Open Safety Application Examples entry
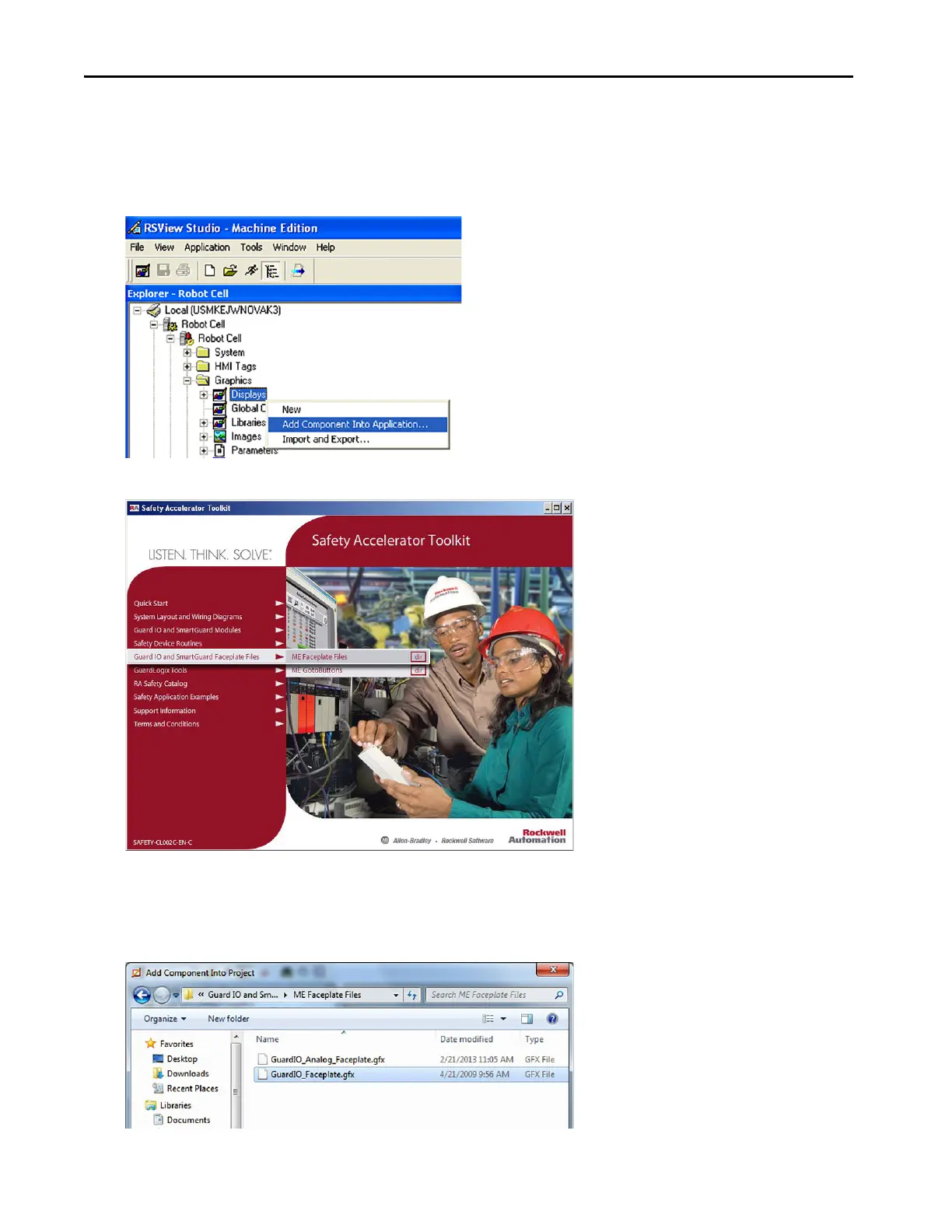The width and height of the screenshot is (952, 1232). click(176, 697)
